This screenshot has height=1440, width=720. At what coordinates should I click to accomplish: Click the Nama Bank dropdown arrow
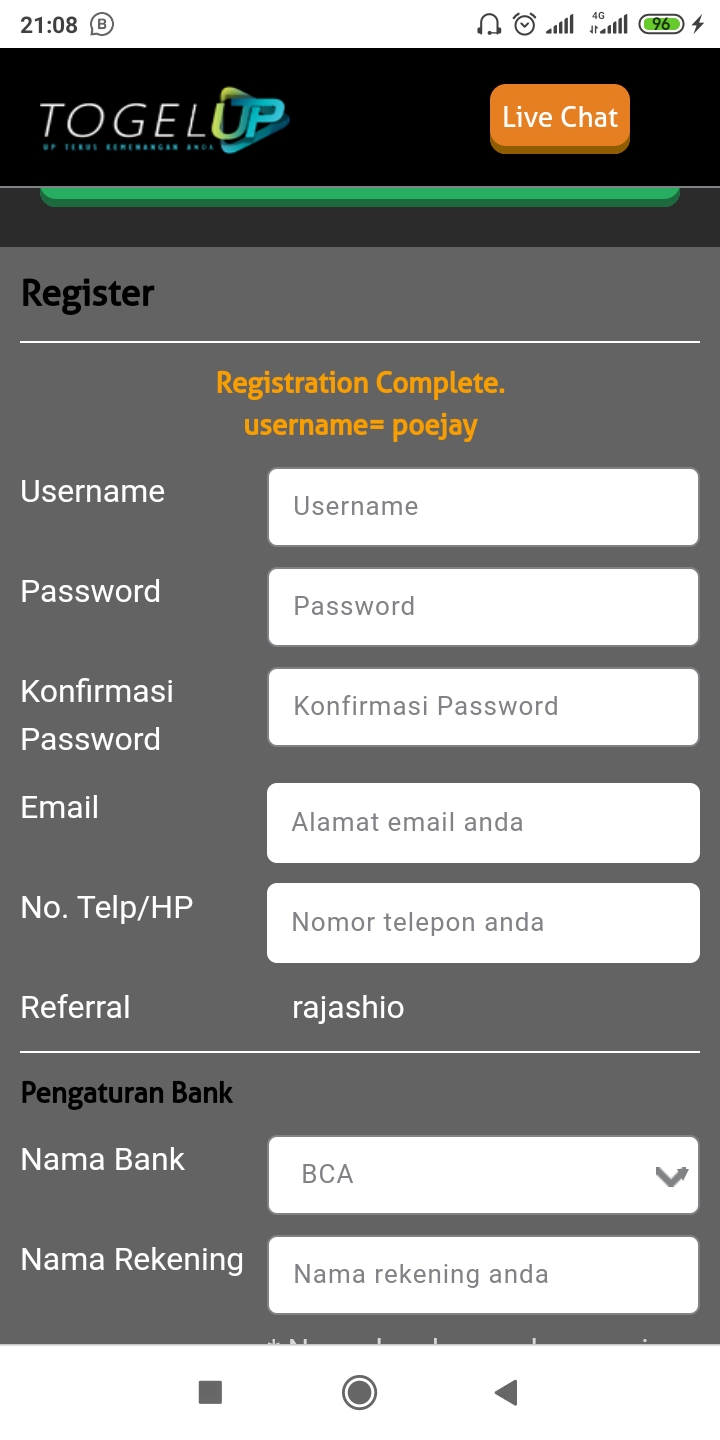coord(671,1176)
